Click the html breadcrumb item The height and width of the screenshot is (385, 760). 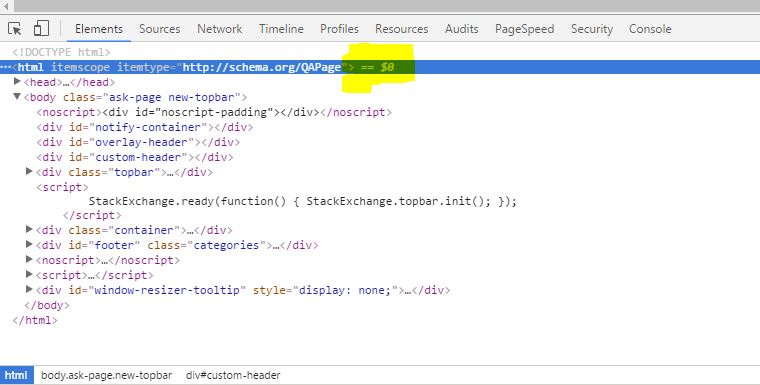[16, 375]
